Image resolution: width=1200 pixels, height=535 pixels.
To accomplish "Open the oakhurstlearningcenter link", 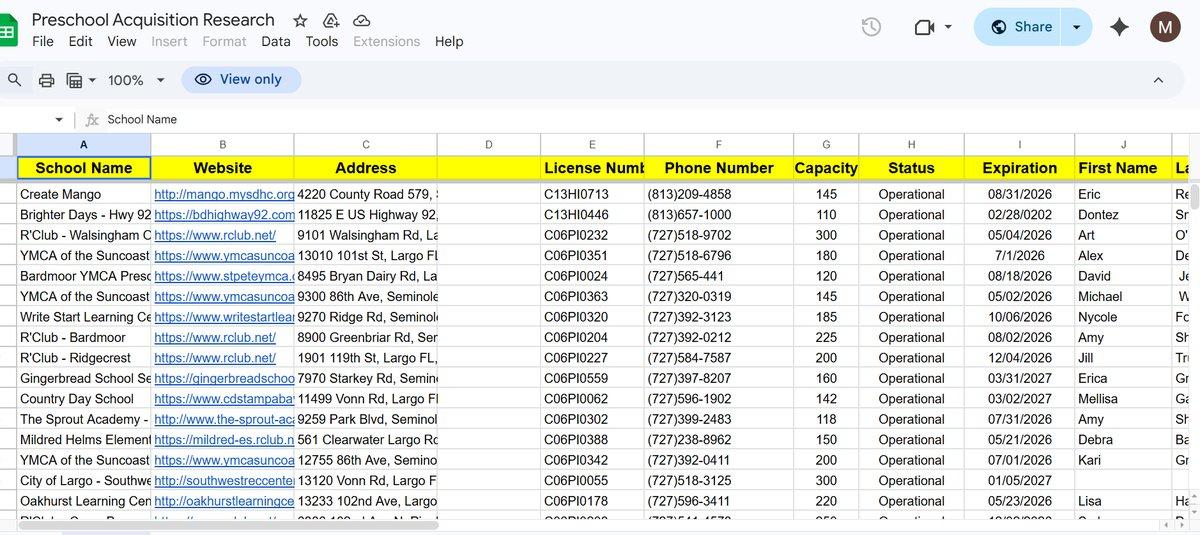I will point(224,501).
